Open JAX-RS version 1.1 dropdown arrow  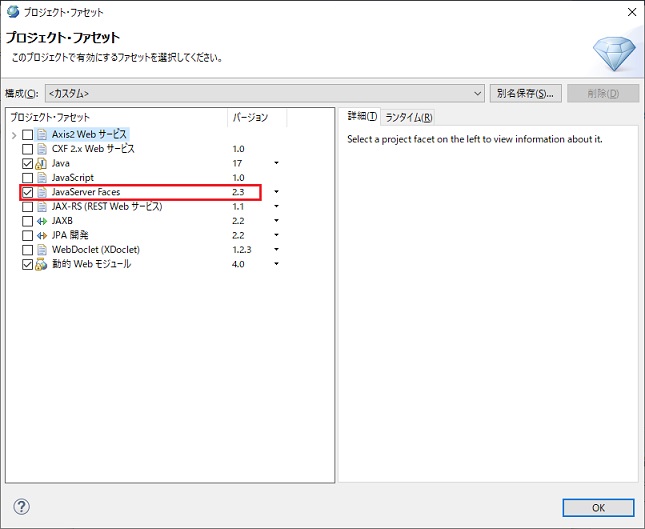276,206
